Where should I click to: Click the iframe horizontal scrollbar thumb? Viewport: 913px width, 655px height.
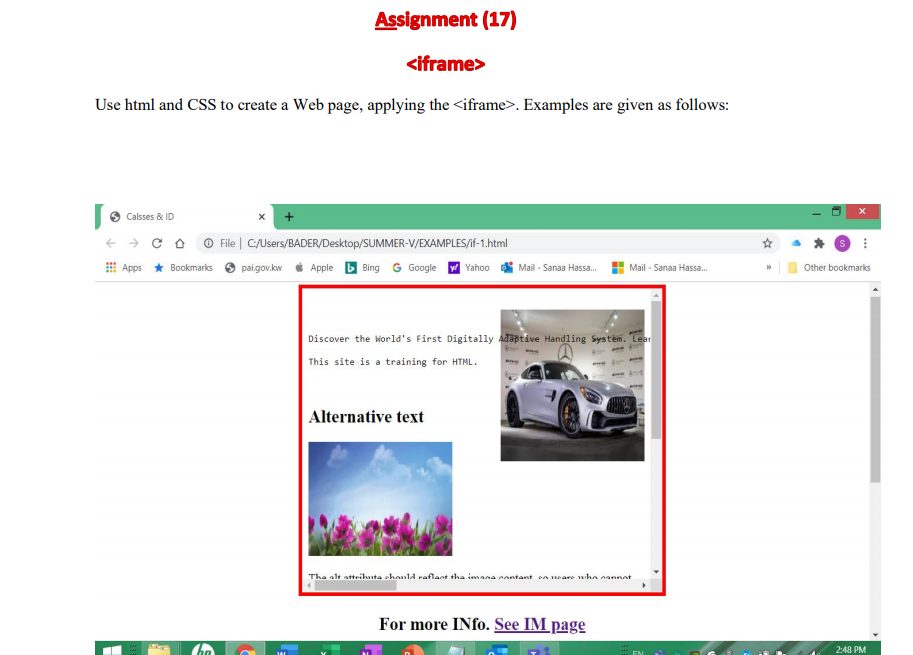(x=355, y=585)
